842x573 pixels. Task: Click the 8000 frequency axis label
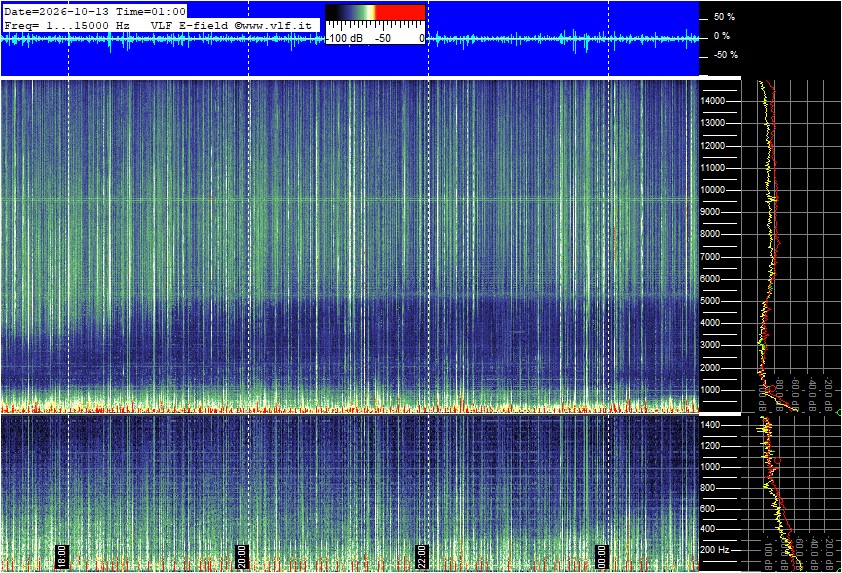[x=710, y=234]
